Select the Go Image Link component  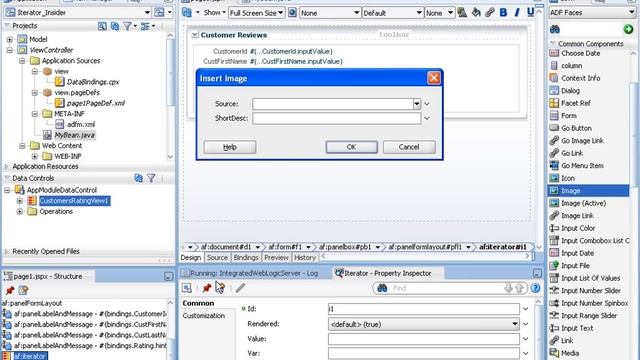(582, 141)
